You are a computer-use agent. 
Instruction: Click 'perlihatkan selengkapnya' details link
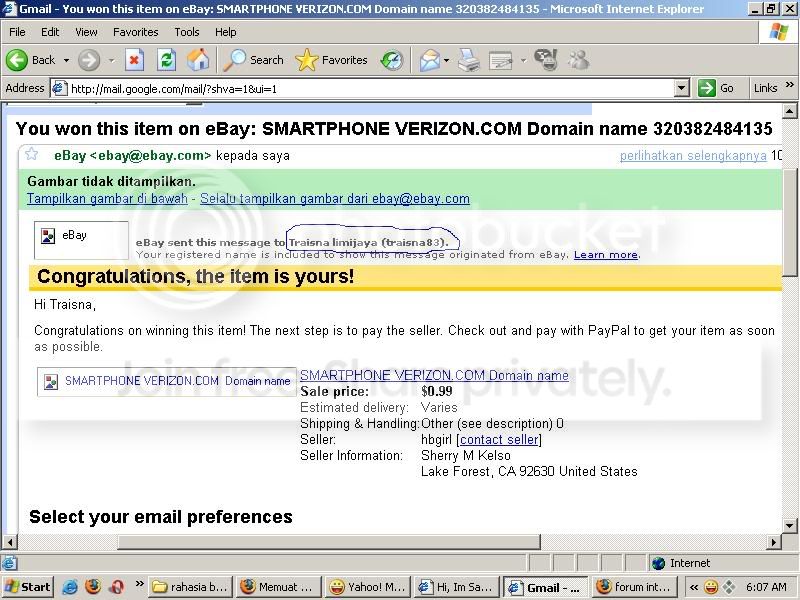(x=693, y=156)
